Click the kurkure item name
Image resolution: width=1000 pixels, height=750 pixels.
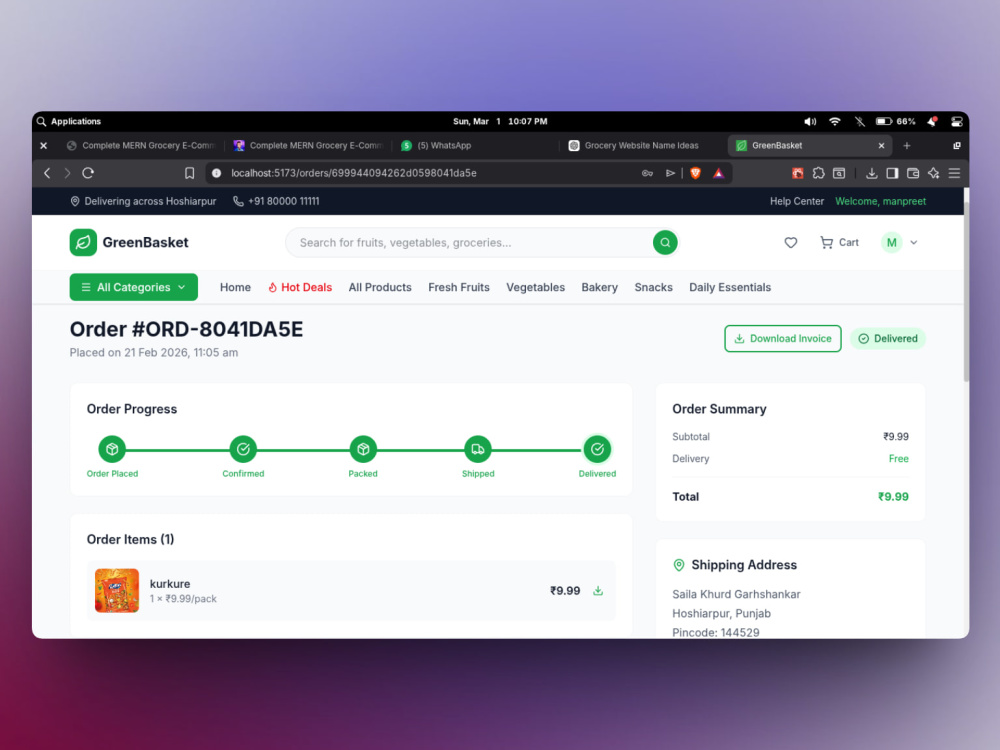point(170,584)
